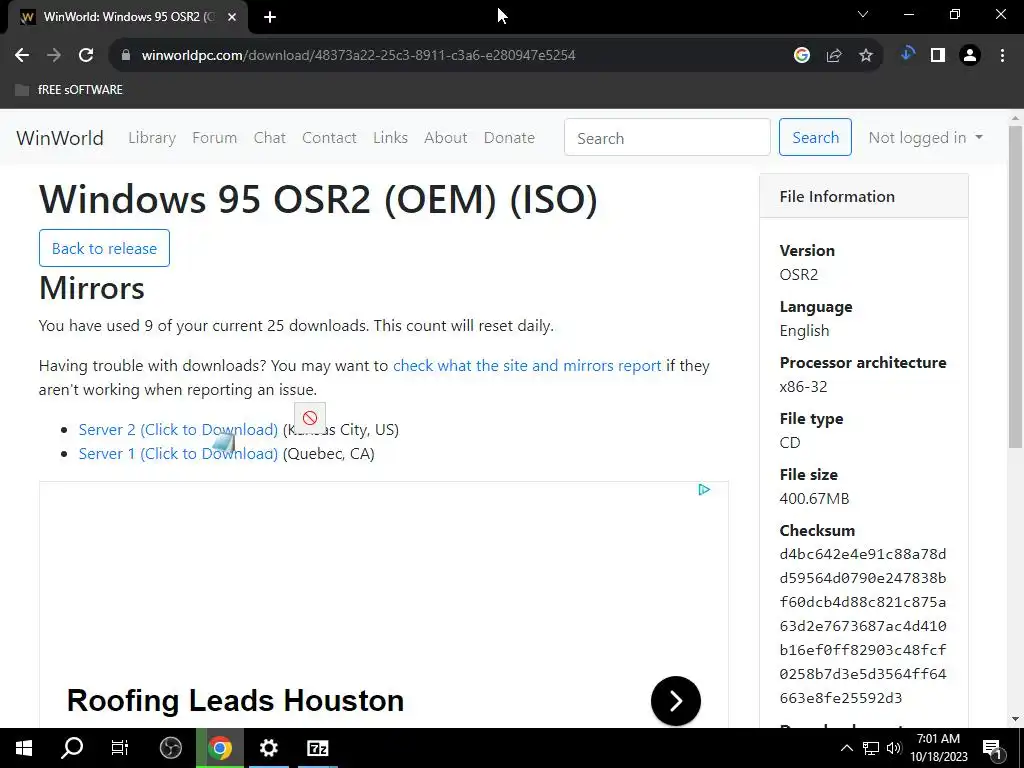Open Settings from the taskbar
The width and height of the screenshot is (1024, 768).
pyautogui.click(x=268, y=748)
